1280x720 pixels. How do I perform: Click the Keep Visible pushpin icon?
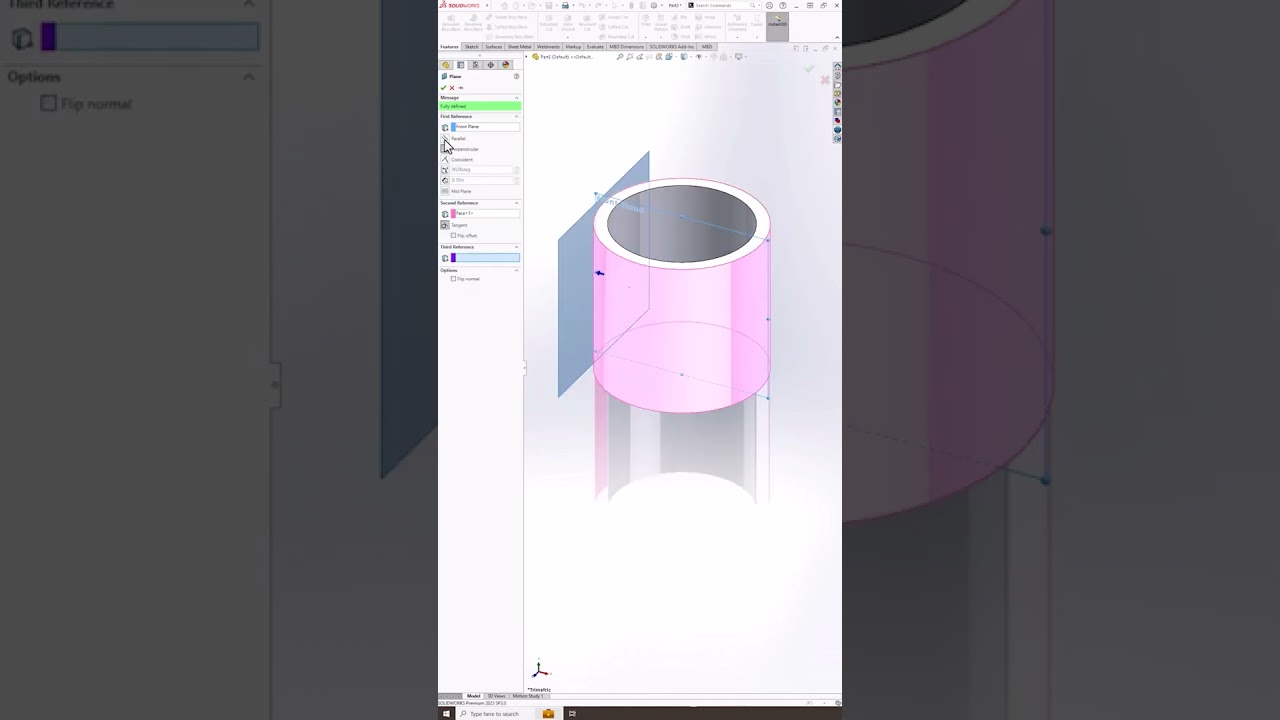460,88
